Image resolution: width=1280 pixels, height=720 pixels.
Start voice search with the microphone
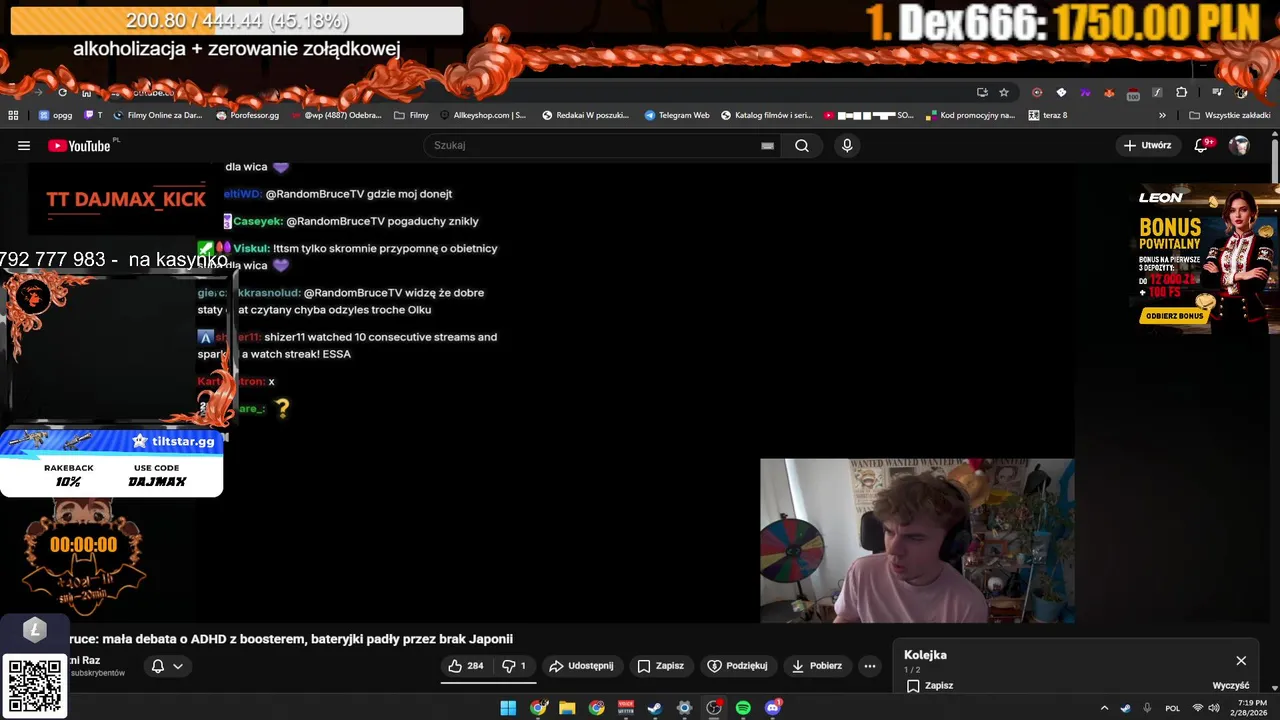pyautogui.click(x=847, y=146)
